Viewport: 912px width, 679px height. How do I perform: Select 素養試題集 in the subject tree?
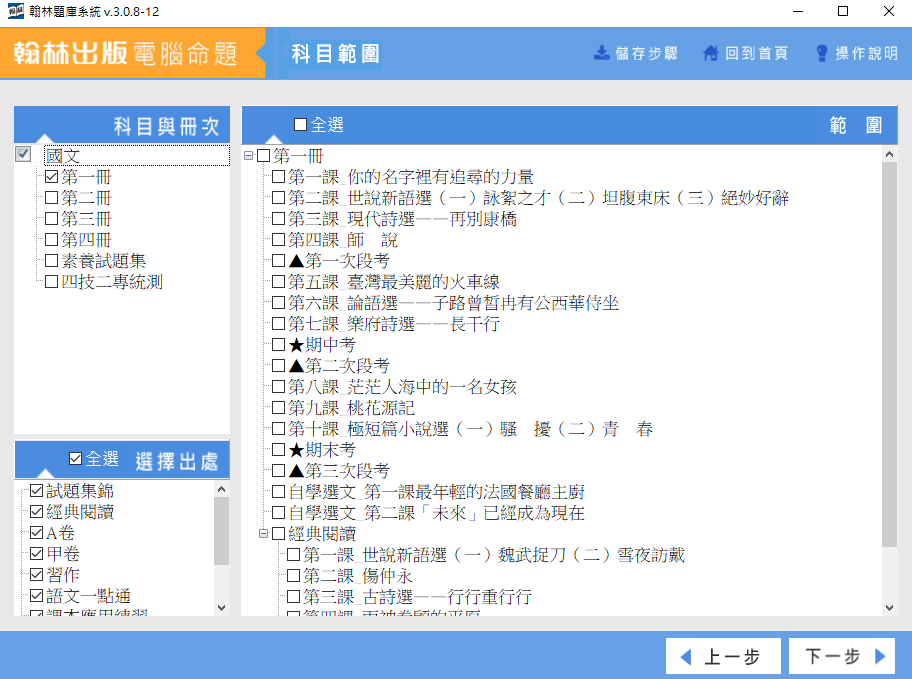[103, 261]
